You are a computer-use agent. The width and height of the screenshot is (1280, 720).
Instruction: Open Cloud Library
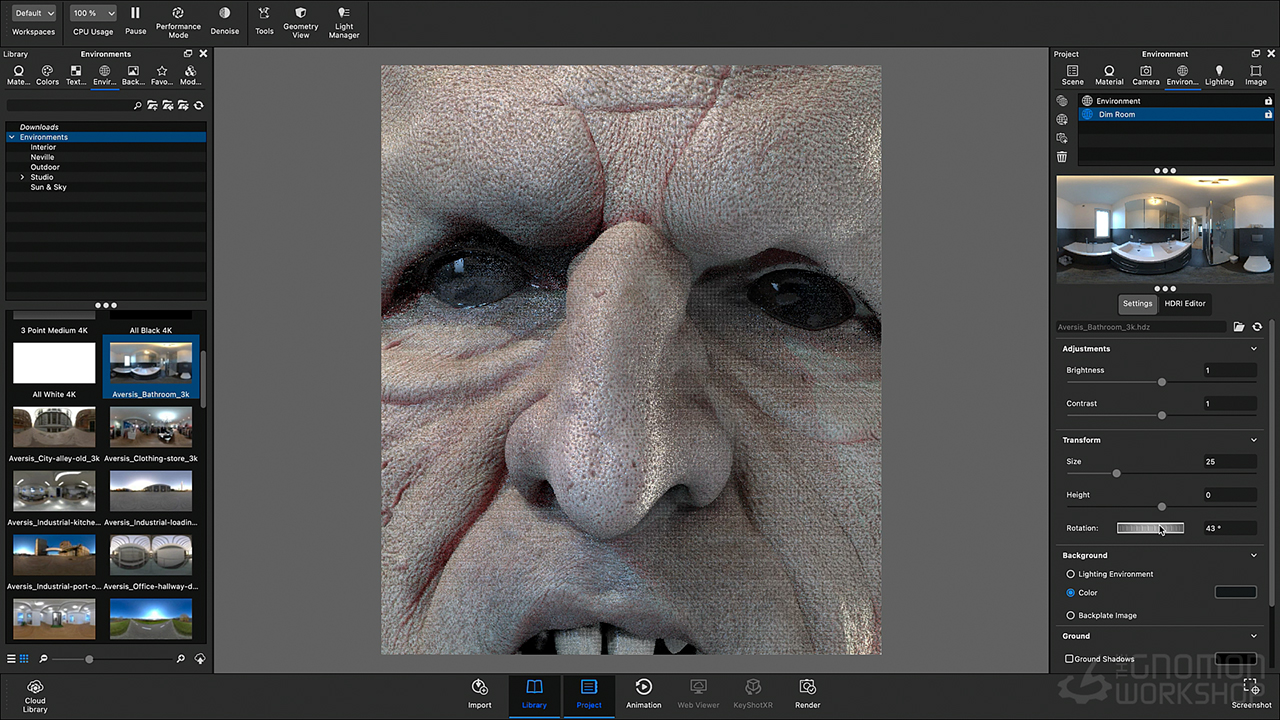point(35,687)
